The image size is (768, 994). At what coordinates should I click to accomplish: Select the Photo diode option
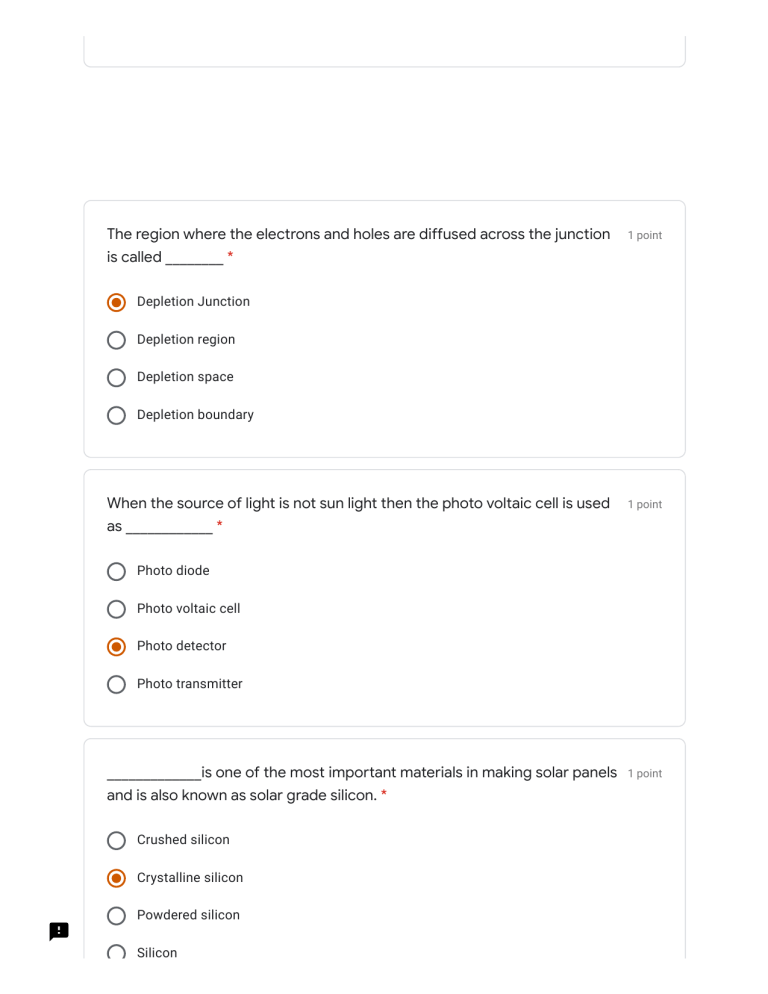pos(117,571)
